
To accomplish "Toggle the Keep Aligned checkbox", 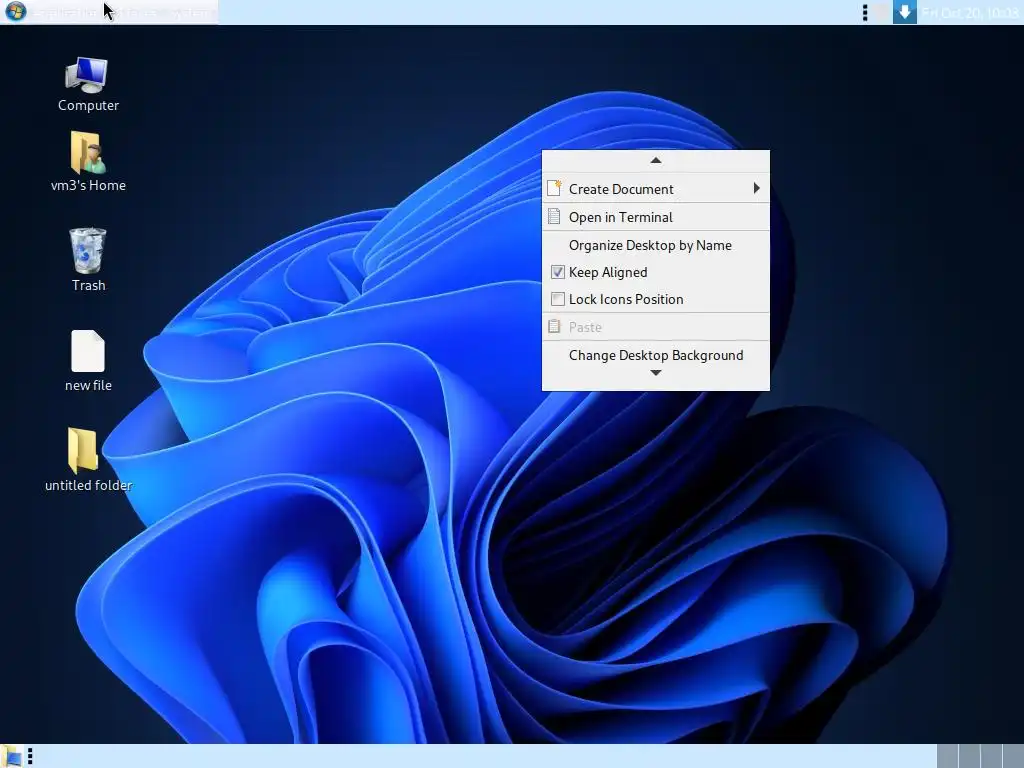I will pyautogui.click(x=558, y=272).
